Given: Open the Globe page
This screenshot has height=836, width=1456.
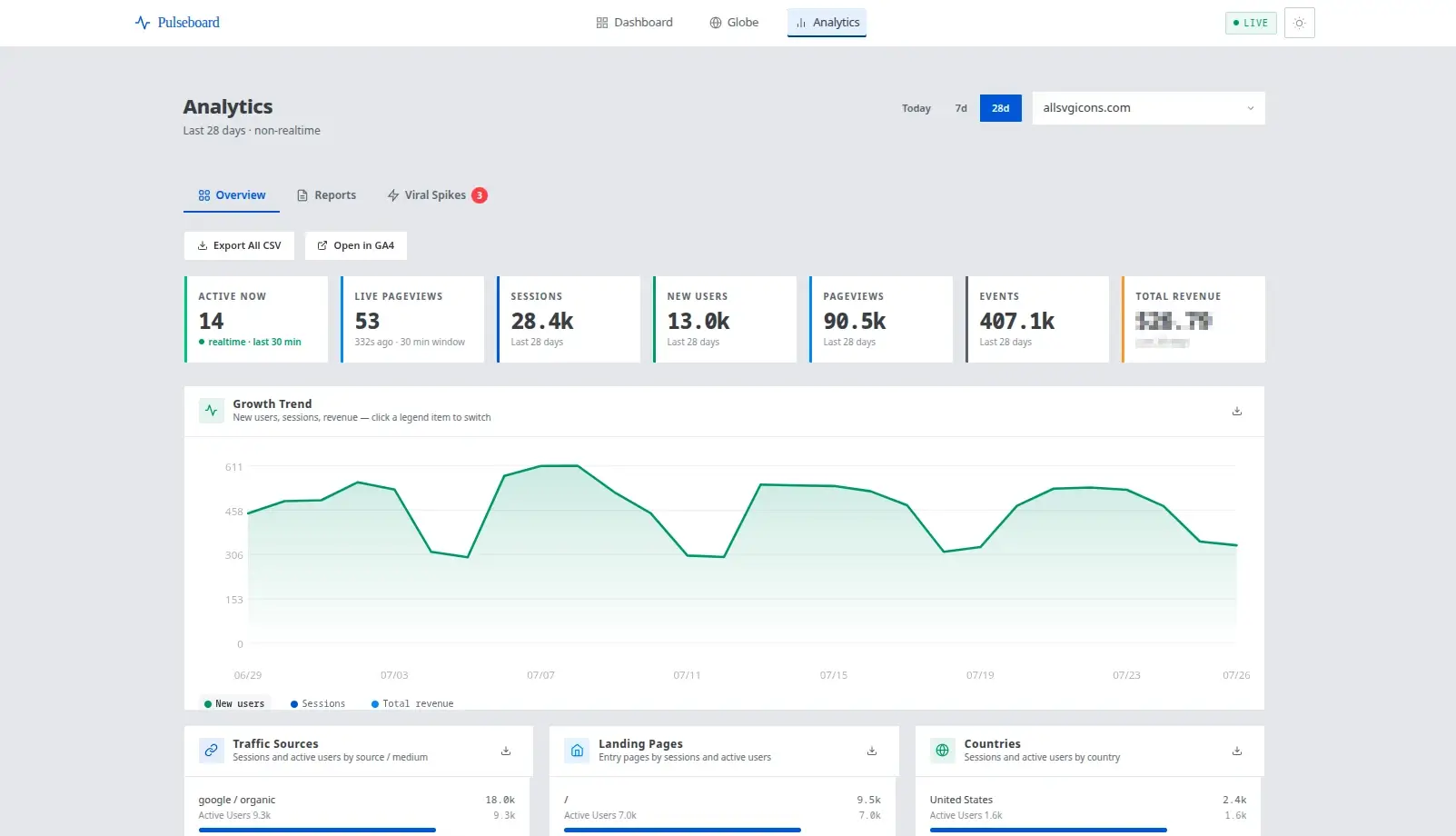Looking at the screenshot, I should click(734, 23).
